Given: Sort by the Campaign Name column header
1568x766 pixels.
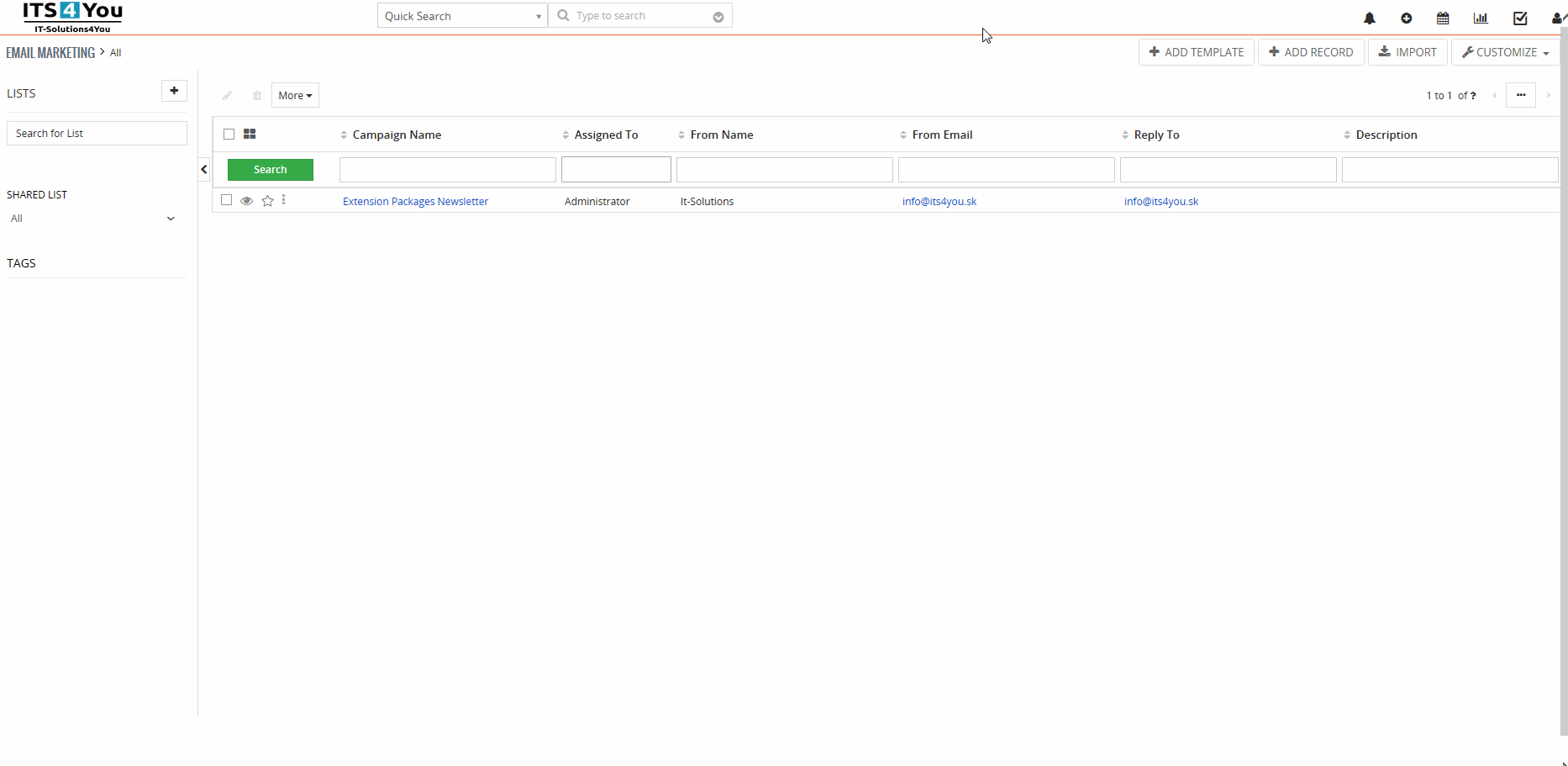Looking at the screenshot, I should coord(397,135).
